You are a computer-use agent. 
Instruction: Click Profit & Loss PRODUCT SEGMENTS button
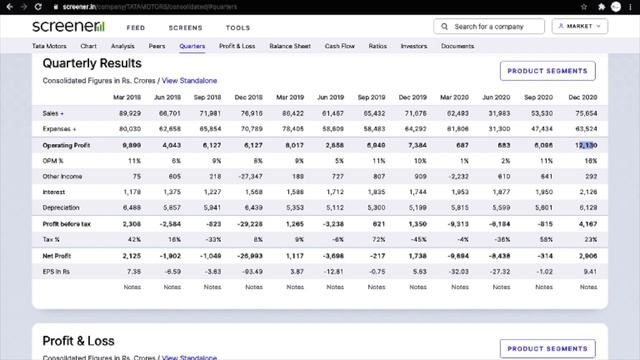click(547, 349)
